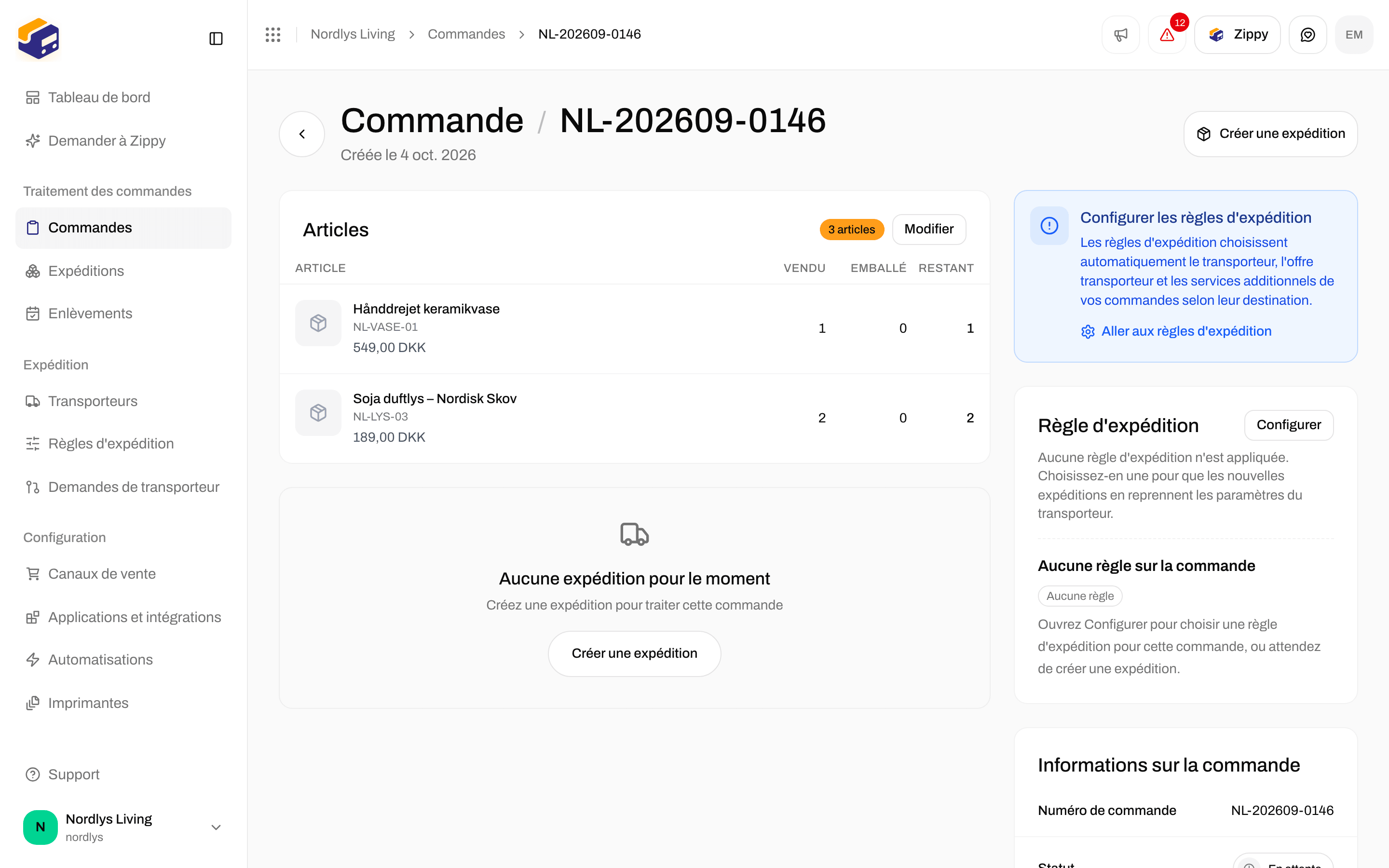The image size is (1389, 868).
Task: Open the chat support bubble icon
Action: click(x=1307, y=34)
